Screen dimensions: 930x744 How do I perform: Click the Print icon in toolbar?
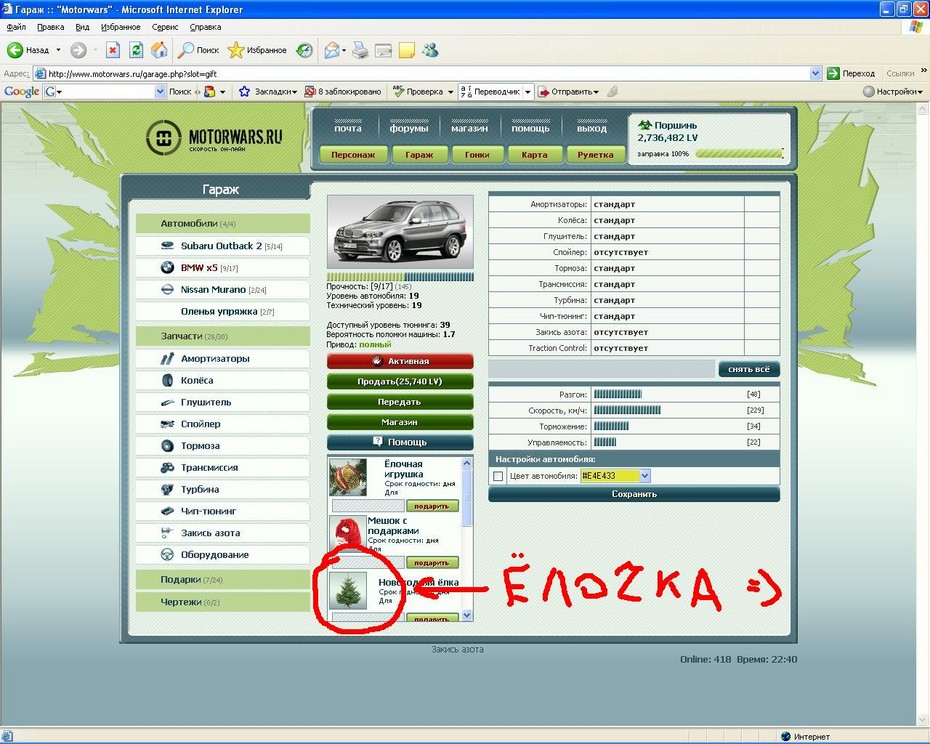[x=360, y=50]
